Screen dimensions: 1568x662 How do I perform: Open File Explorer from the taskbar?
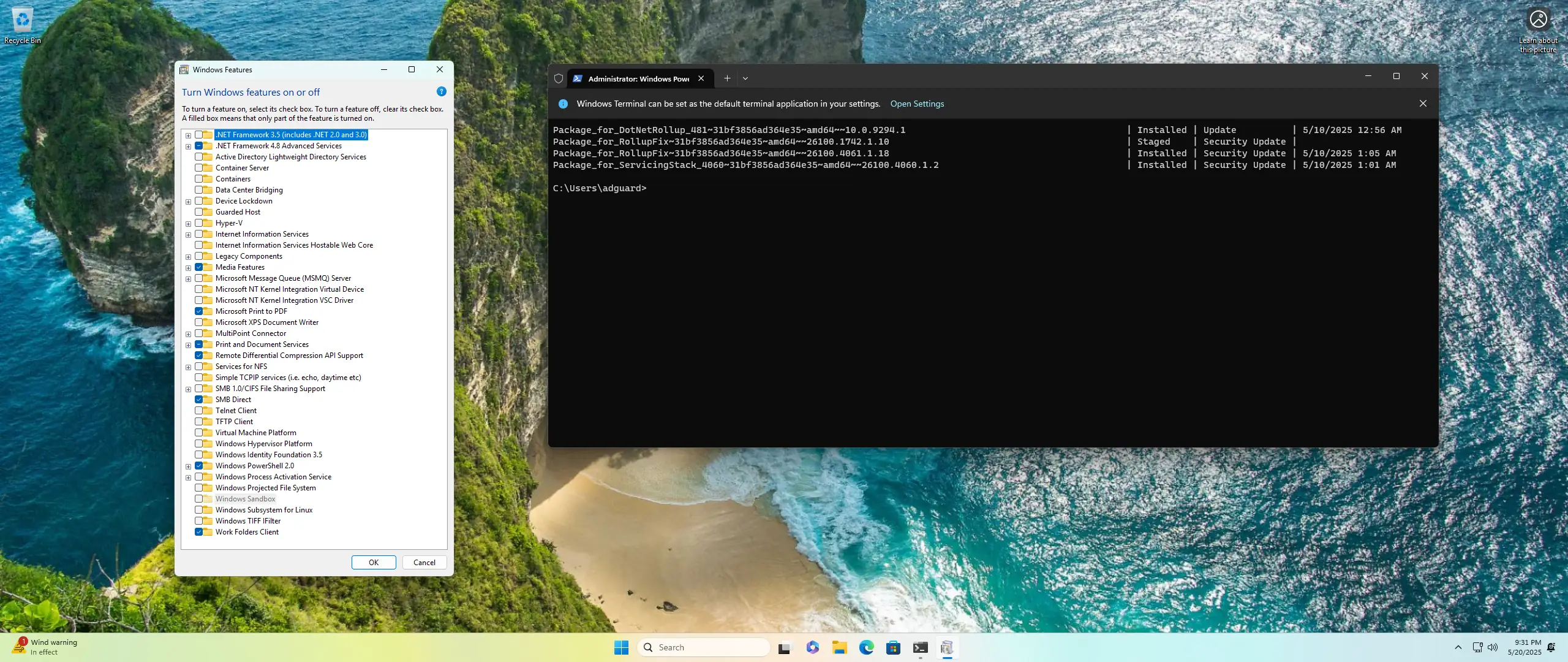[x=839, y=647]
